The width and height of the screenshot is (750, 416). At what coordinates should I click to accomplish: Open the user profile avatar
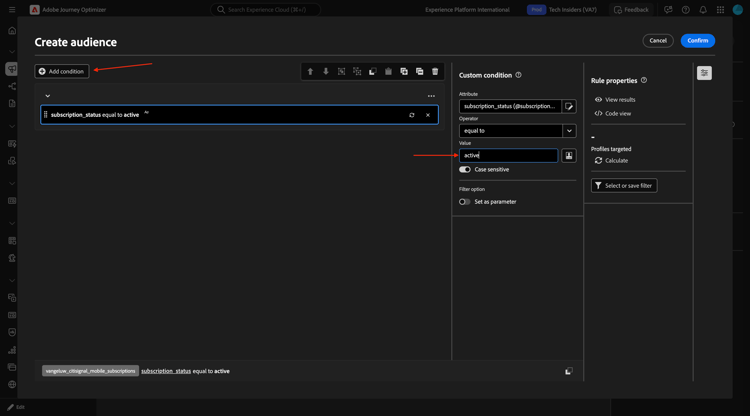tap(738, 10)
